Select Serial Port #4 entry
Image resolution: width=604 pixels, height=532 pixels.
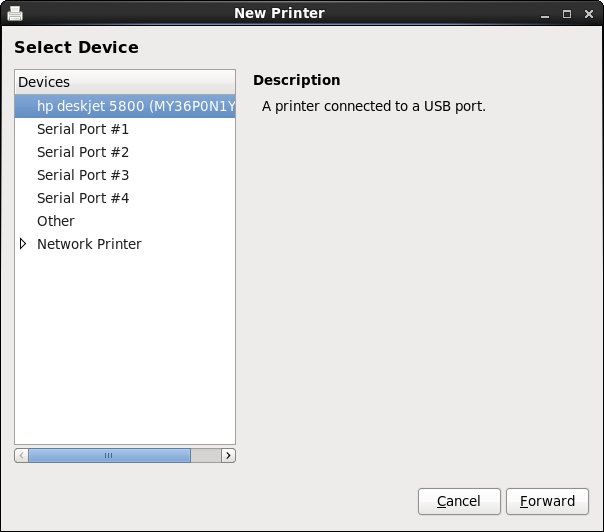(x=83, y=198)
